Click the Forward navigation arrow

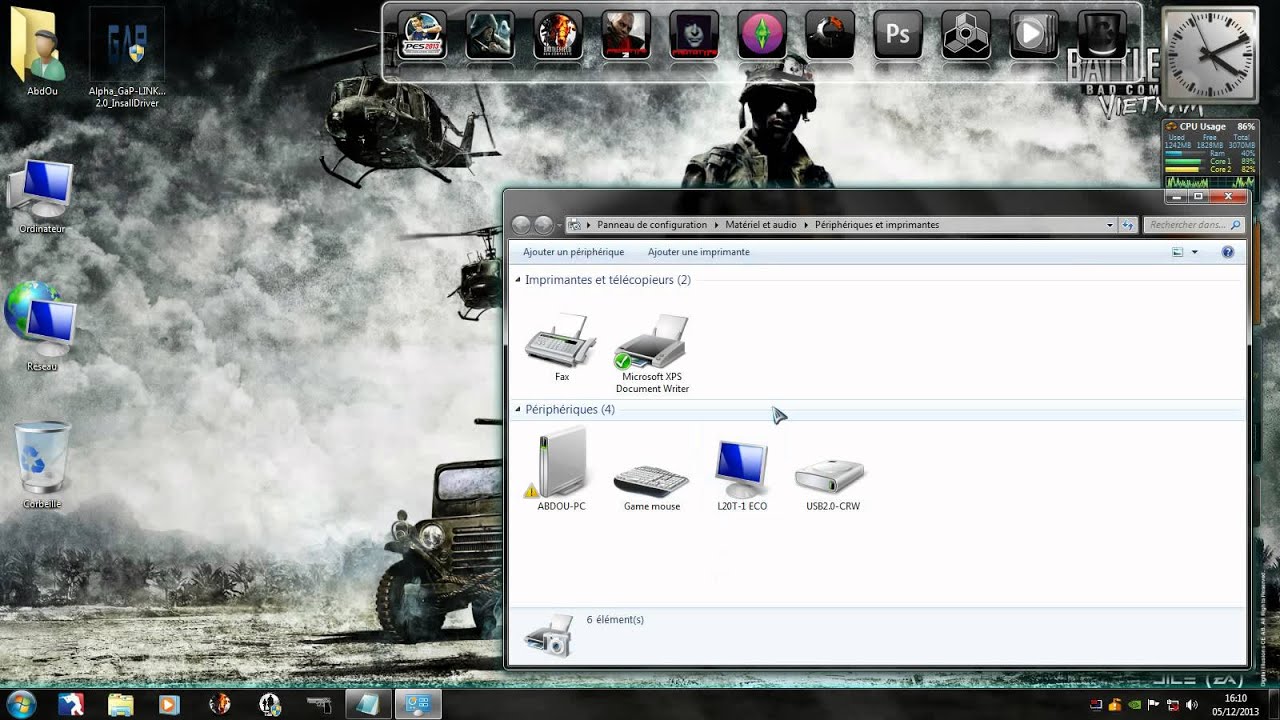[543, 225]
